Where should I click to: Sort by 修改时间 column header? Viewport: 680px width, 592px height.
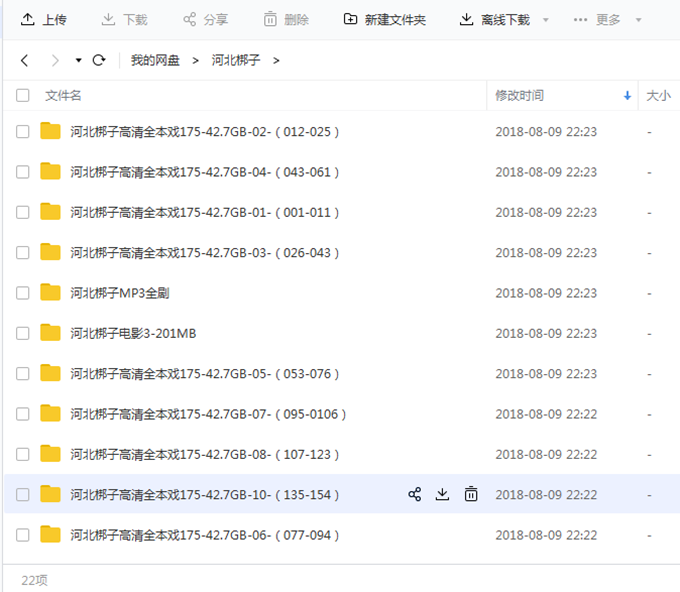pyautogui.click(x=520, y=95)
